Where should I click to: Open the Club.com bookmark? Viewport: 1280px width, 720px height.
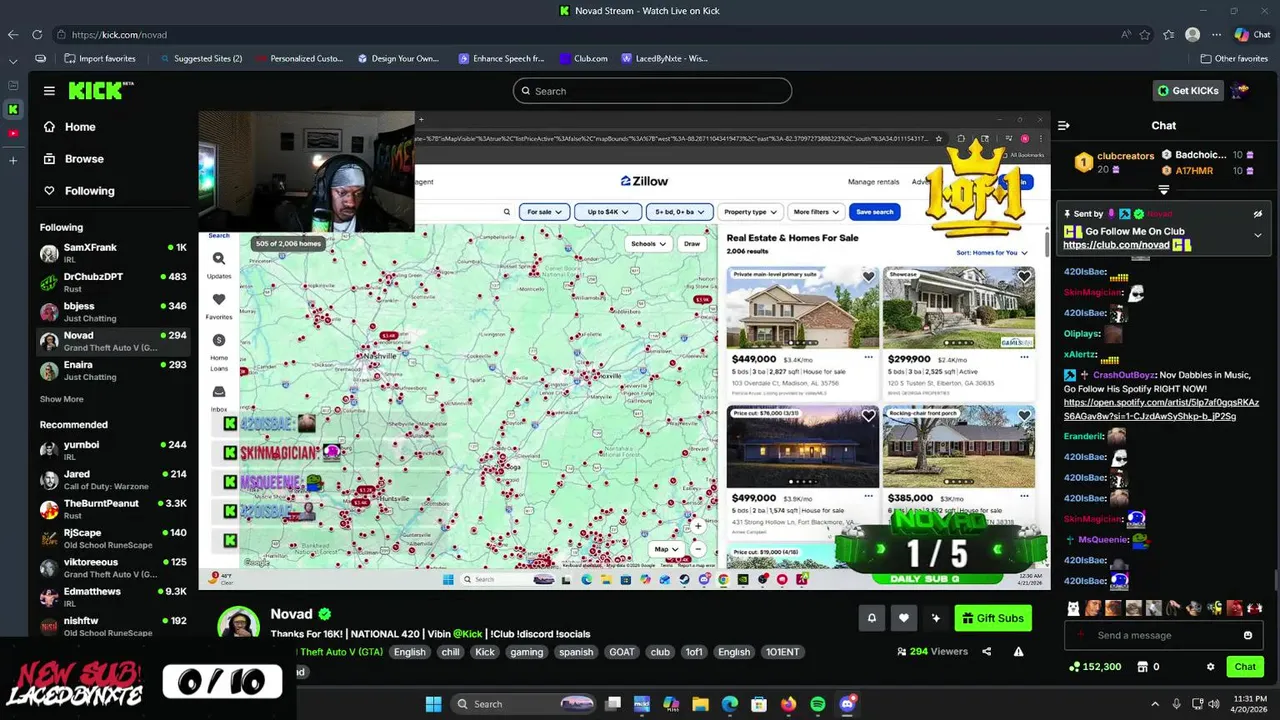584,59
